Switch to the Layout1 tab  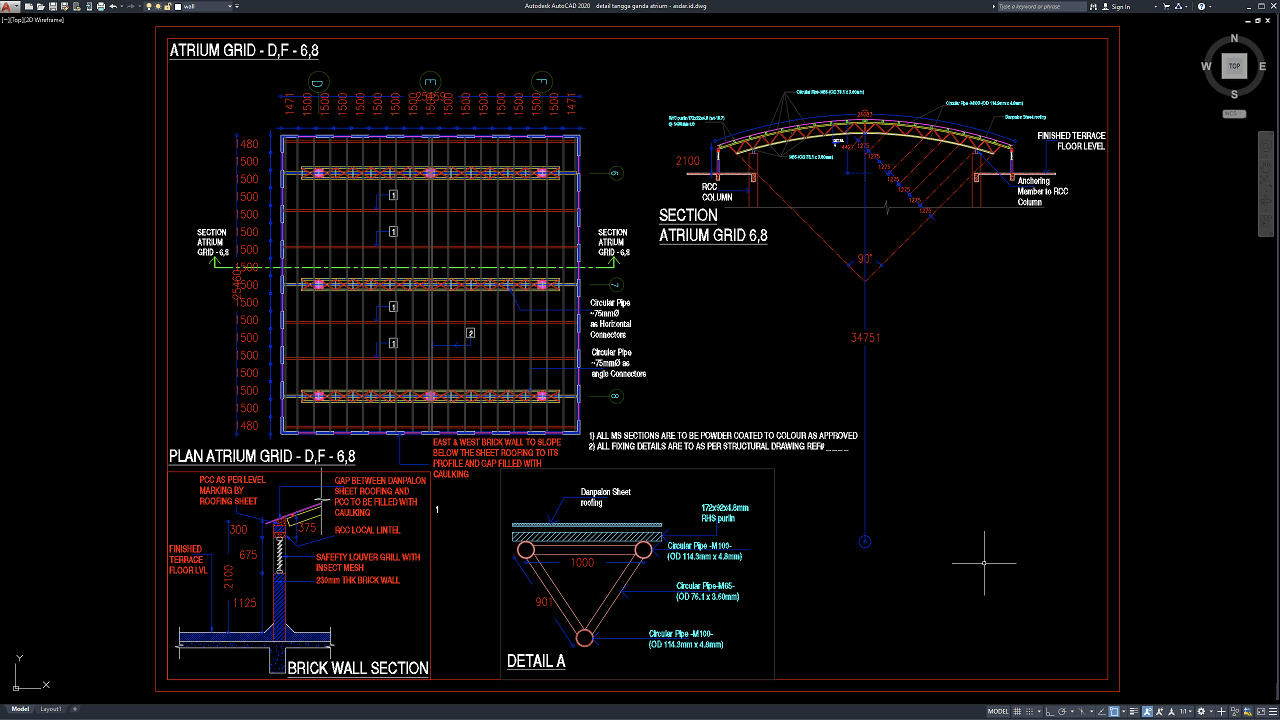pyautogui.click(x=50, y=709)
